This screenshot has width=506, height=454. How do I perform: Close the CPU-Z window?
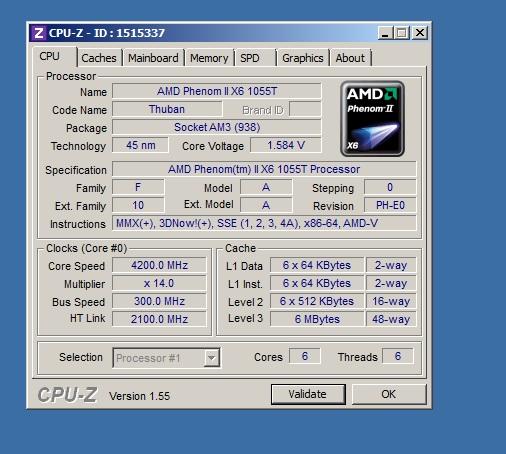point(420,33)
